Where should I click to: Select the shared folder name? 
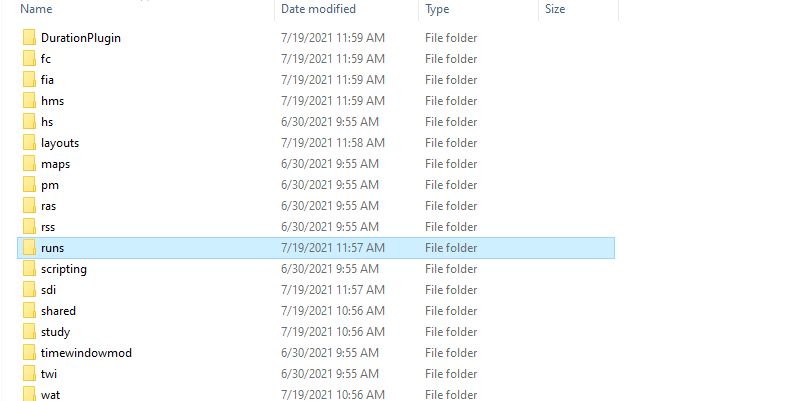pyautogui.click(x=58, y=311)
